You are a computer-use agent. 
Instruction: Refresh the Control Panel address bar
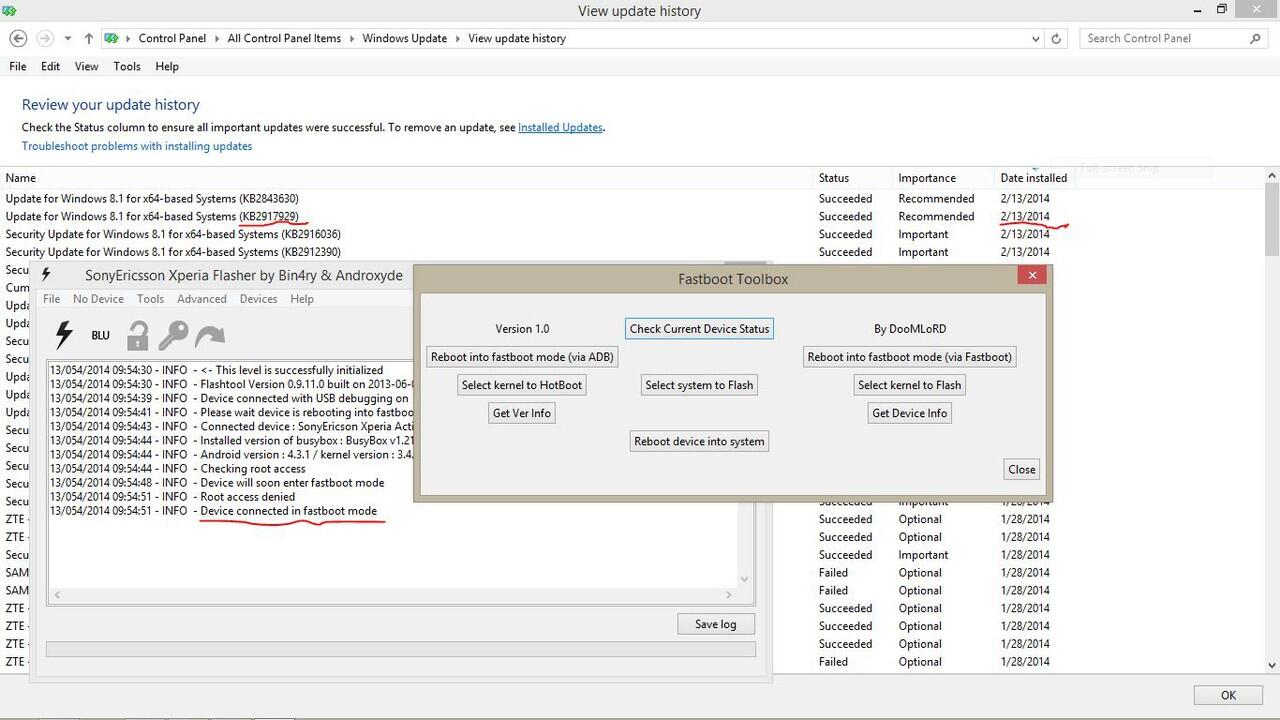coord(1056,38)
